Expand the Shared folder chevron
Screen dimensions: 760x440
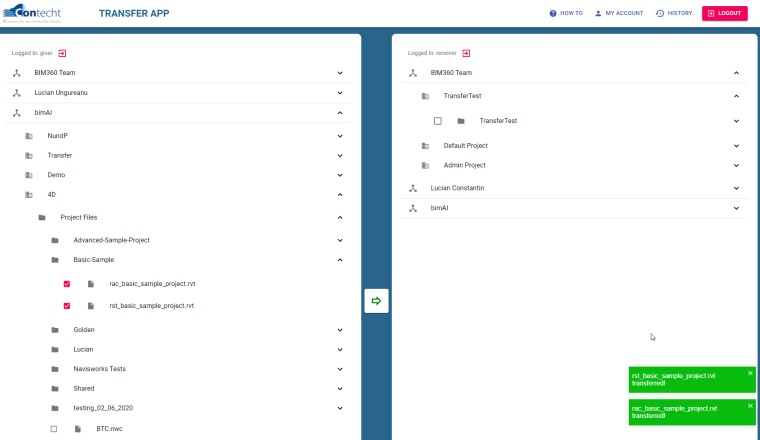point(340,389)
